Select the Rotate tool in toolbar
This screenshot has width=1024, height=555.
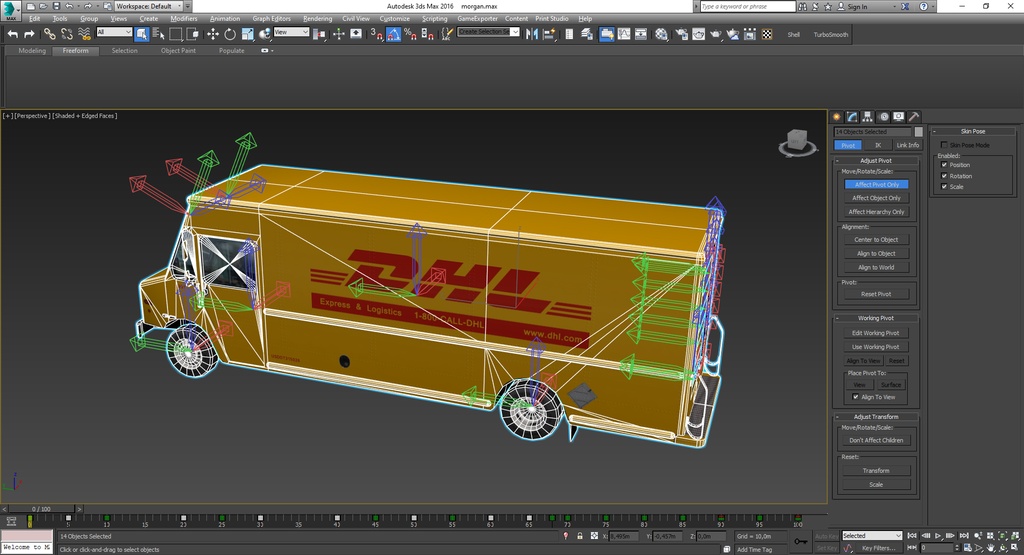(229, 34)
